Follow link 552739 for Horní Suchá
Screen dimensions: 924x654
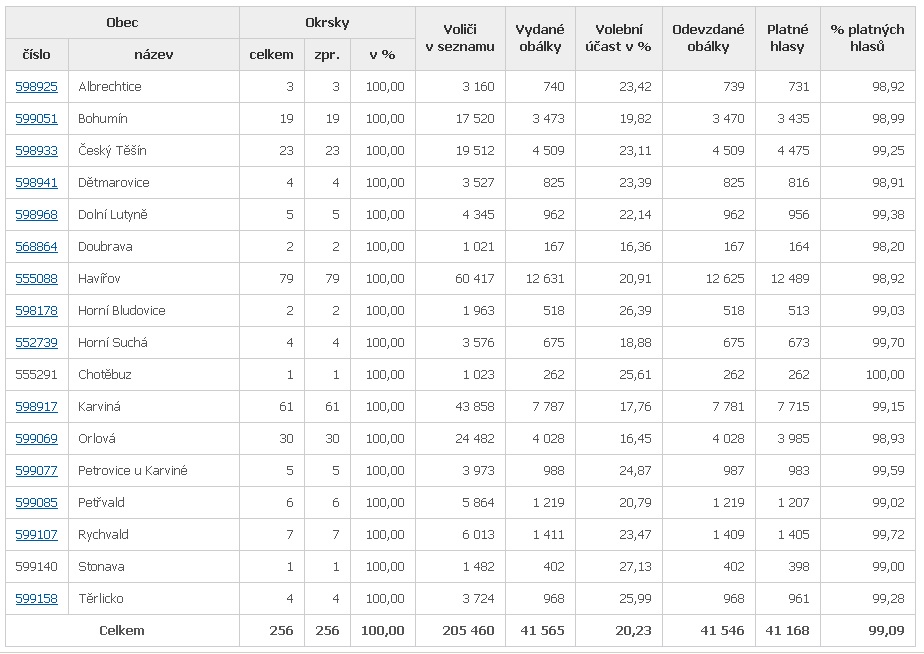pos(37,342)
